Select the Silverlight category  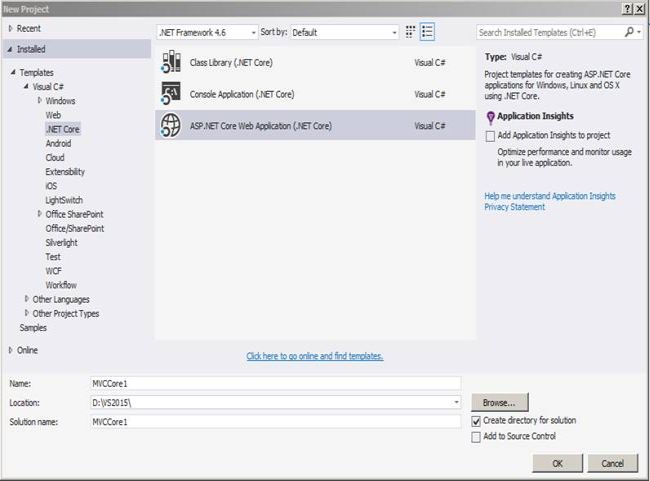click(x=61, y=243)
